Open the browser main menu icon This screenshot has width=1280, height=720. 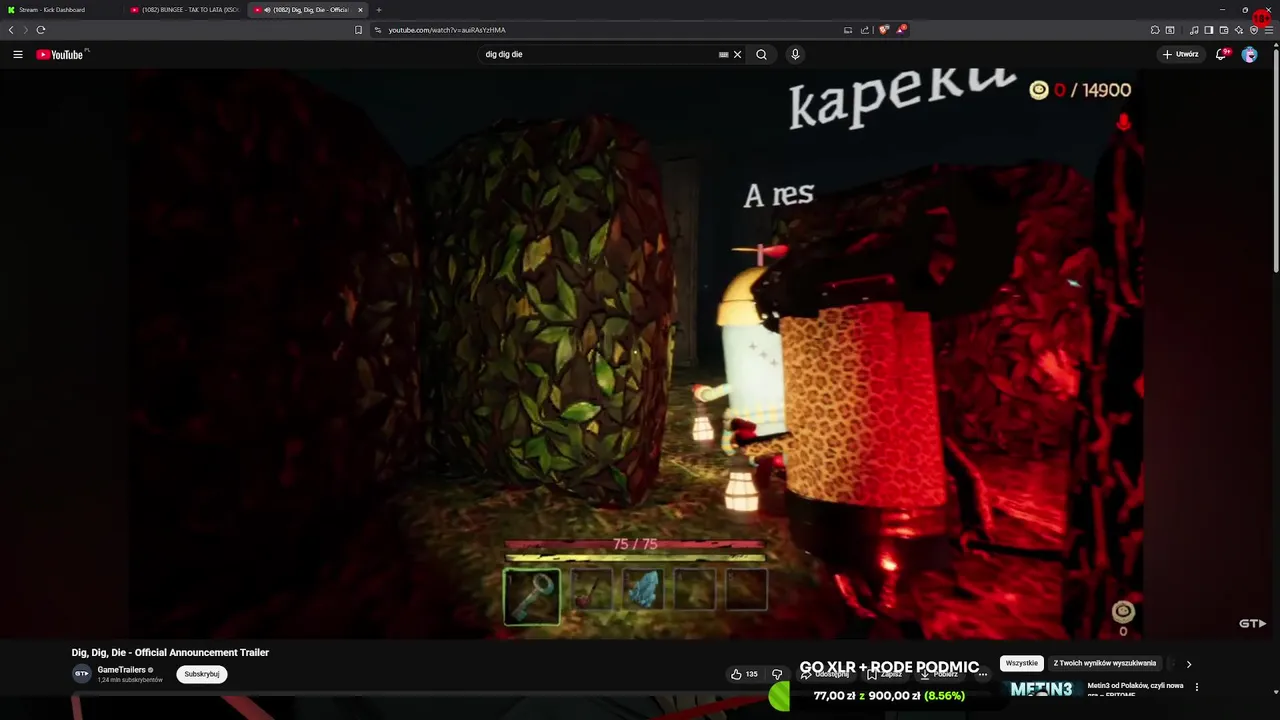click(1269, 30)
